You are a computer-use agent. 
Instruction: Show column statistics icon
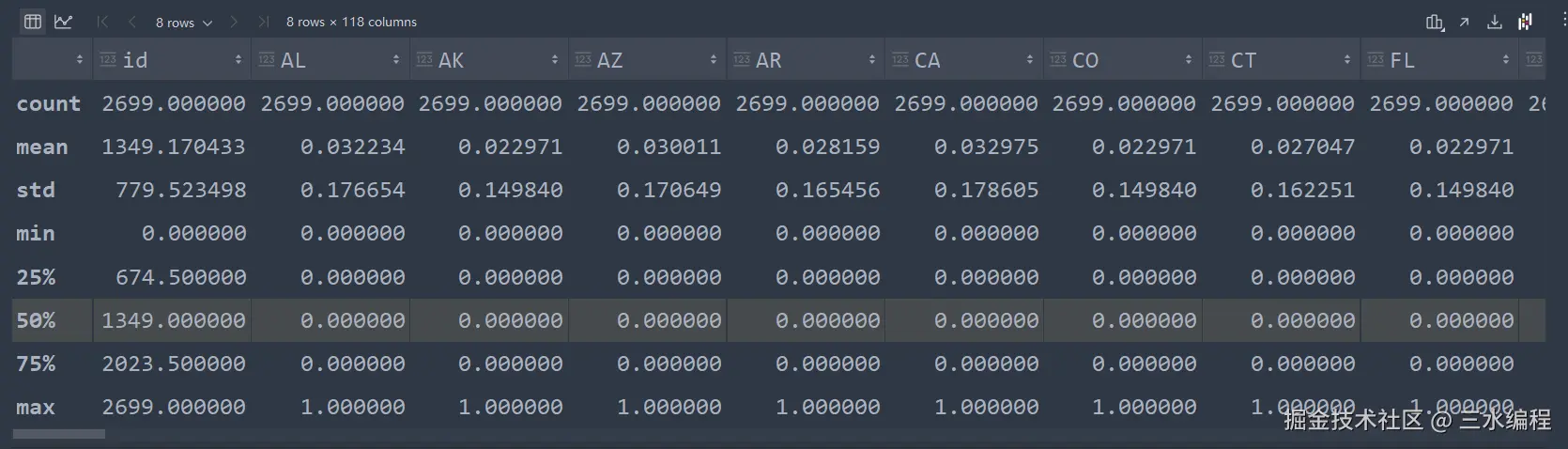click(1435, 23)
